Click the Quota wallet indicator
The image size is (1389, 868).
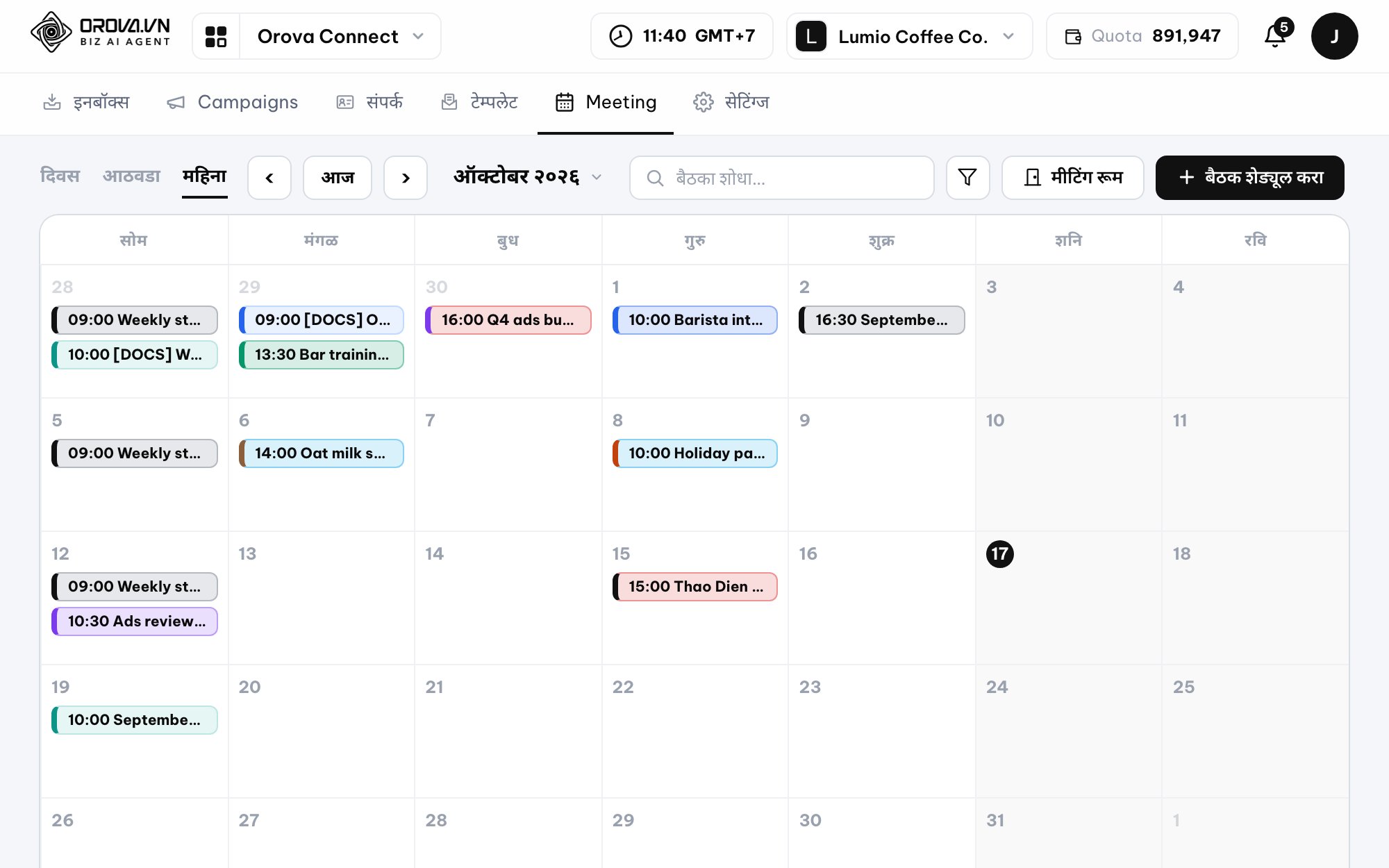tap(1142, 36)
